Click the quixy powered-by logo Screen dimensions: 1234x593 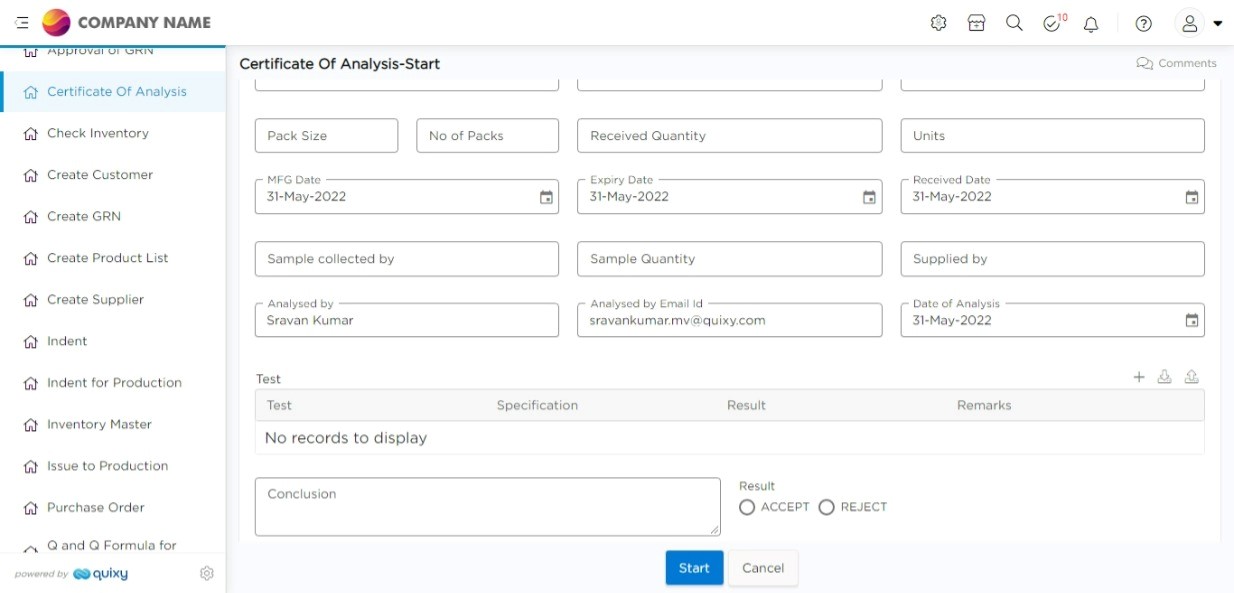pyautogui.click(x=100, y=574)
